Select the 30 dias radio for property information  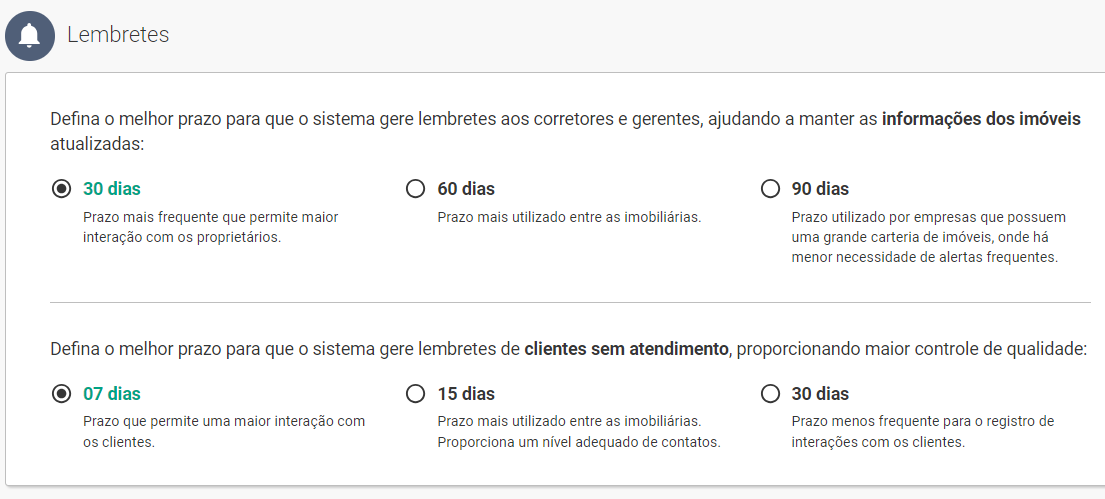pos(62,189)
